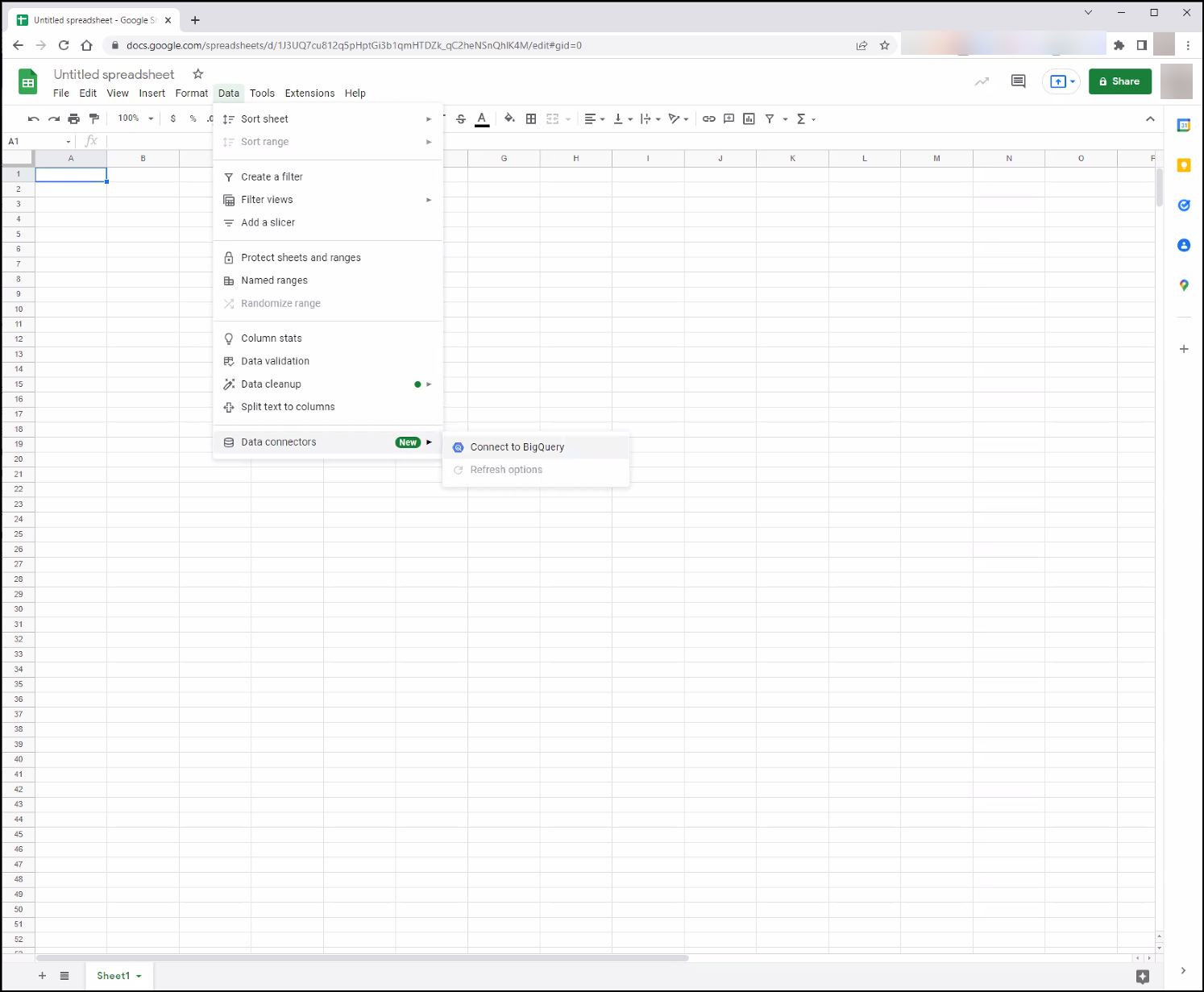Open Google Maps side panel icon

point(1184,285)
